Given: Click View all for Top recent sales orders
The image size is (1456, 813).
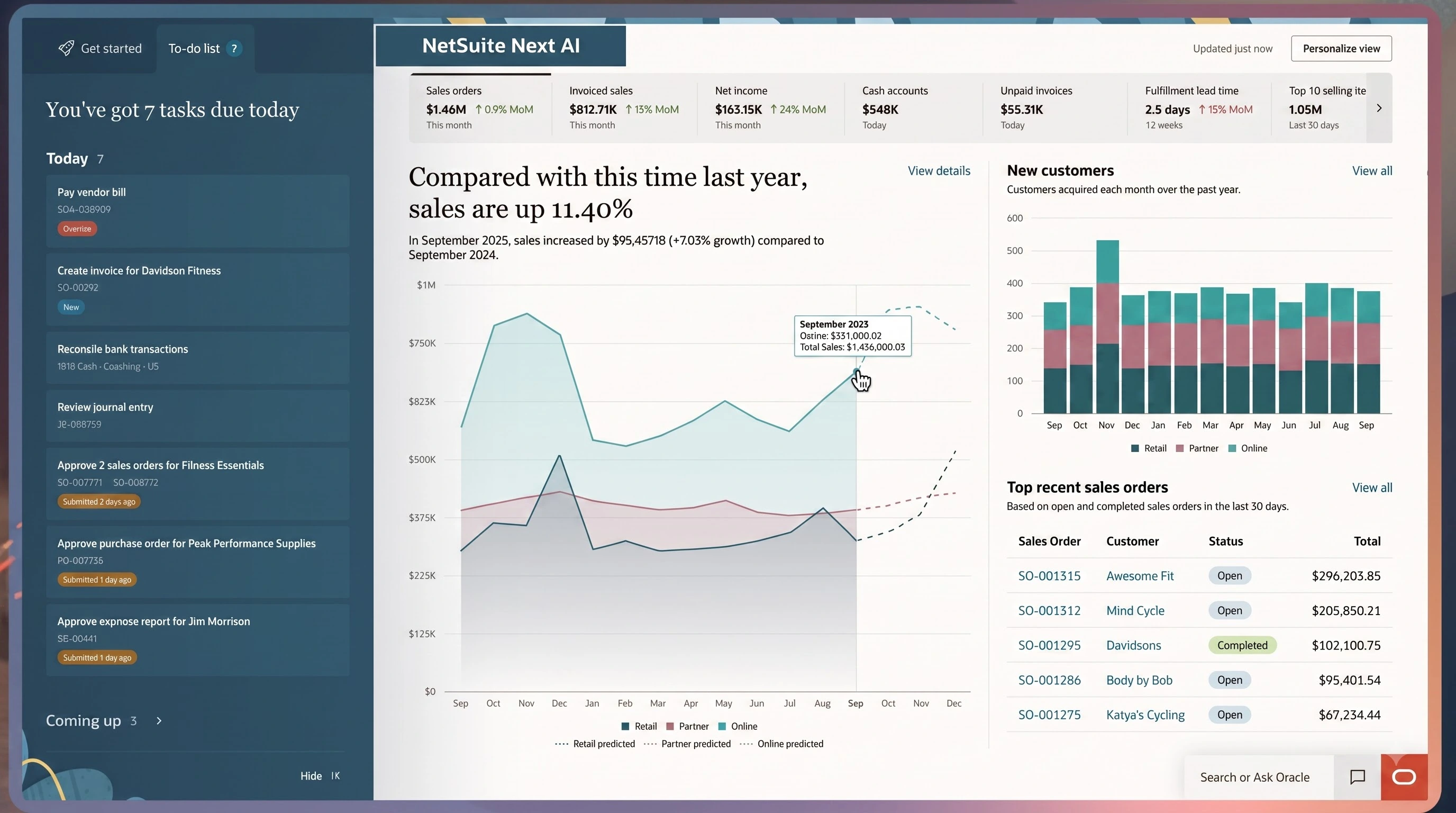Looking at the screenshot, I should pyautogui.click(x=1372, y=487).
